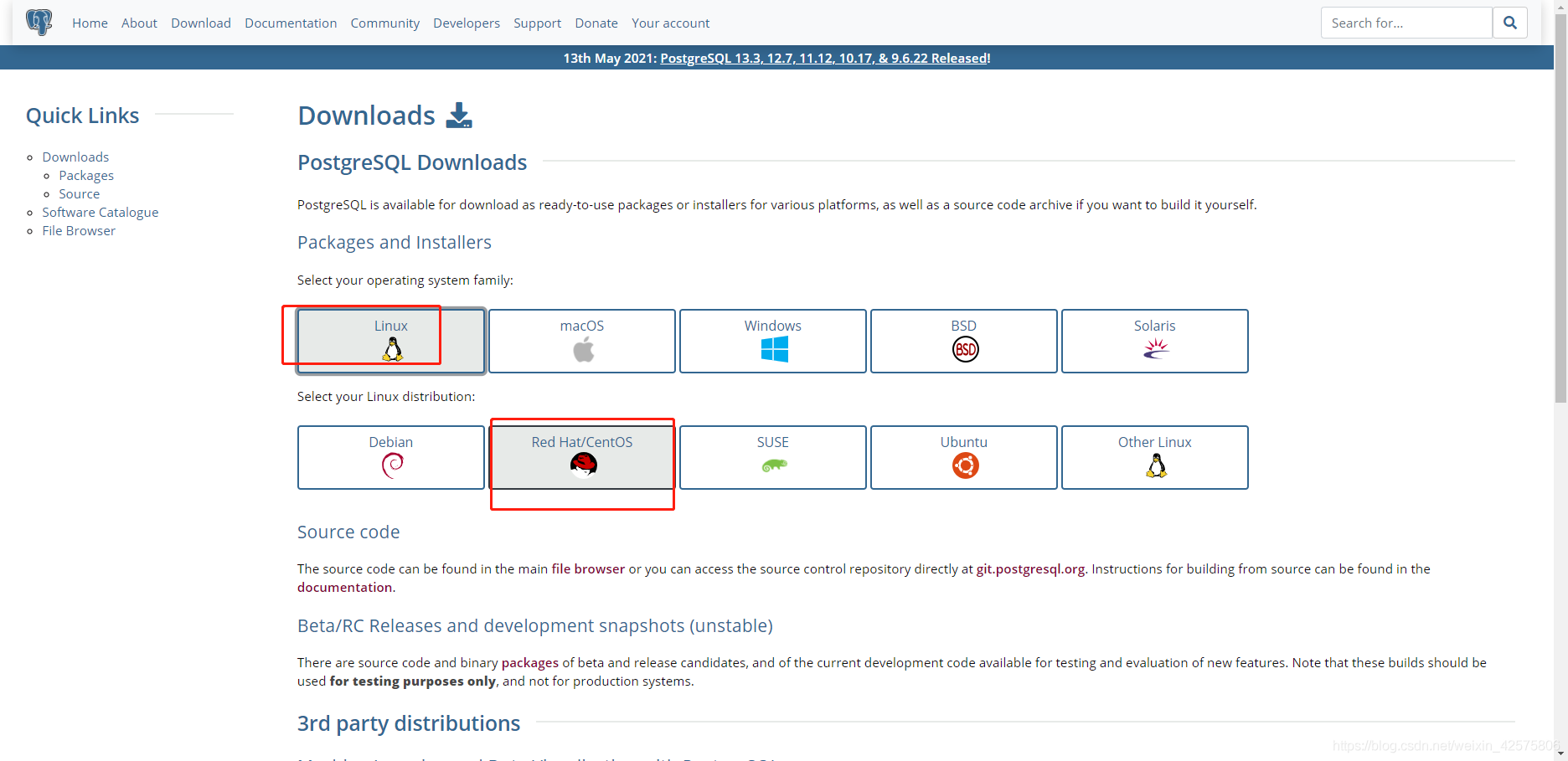Open File Browser in Quick Links

pos(79,230)
